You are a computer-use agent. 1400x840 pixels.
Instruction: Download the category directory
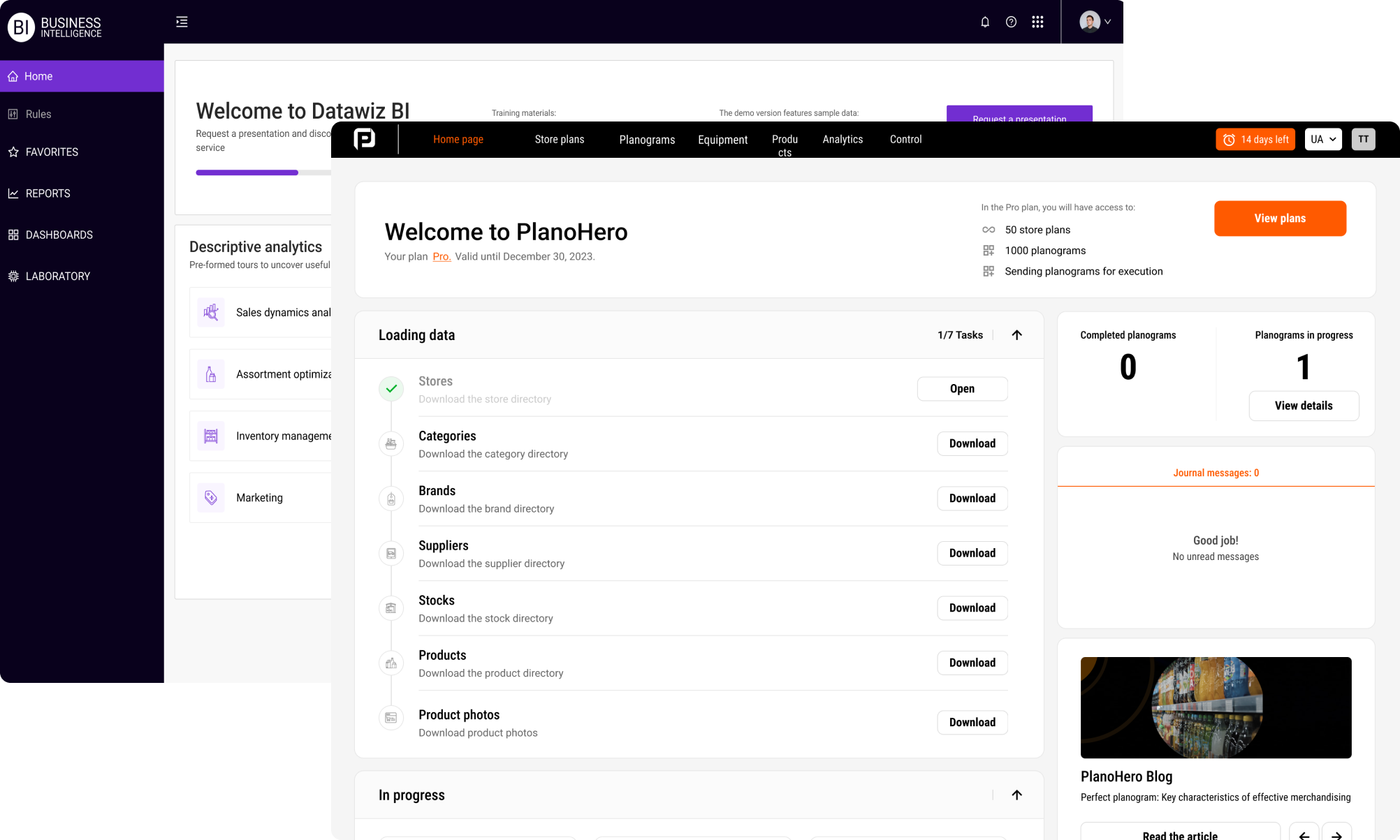click(972, 443)
